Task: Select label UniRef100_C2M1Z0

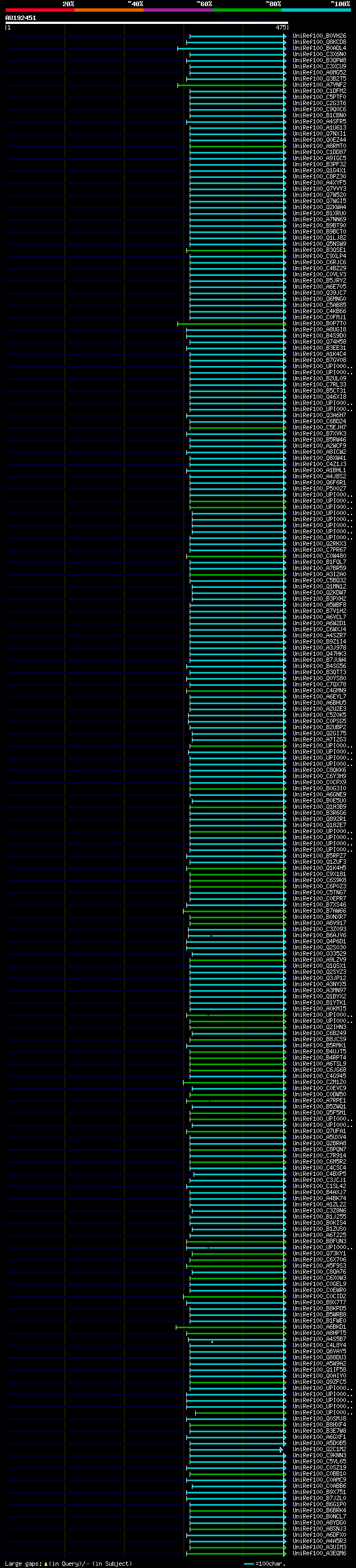Action: coord(319,1082)
